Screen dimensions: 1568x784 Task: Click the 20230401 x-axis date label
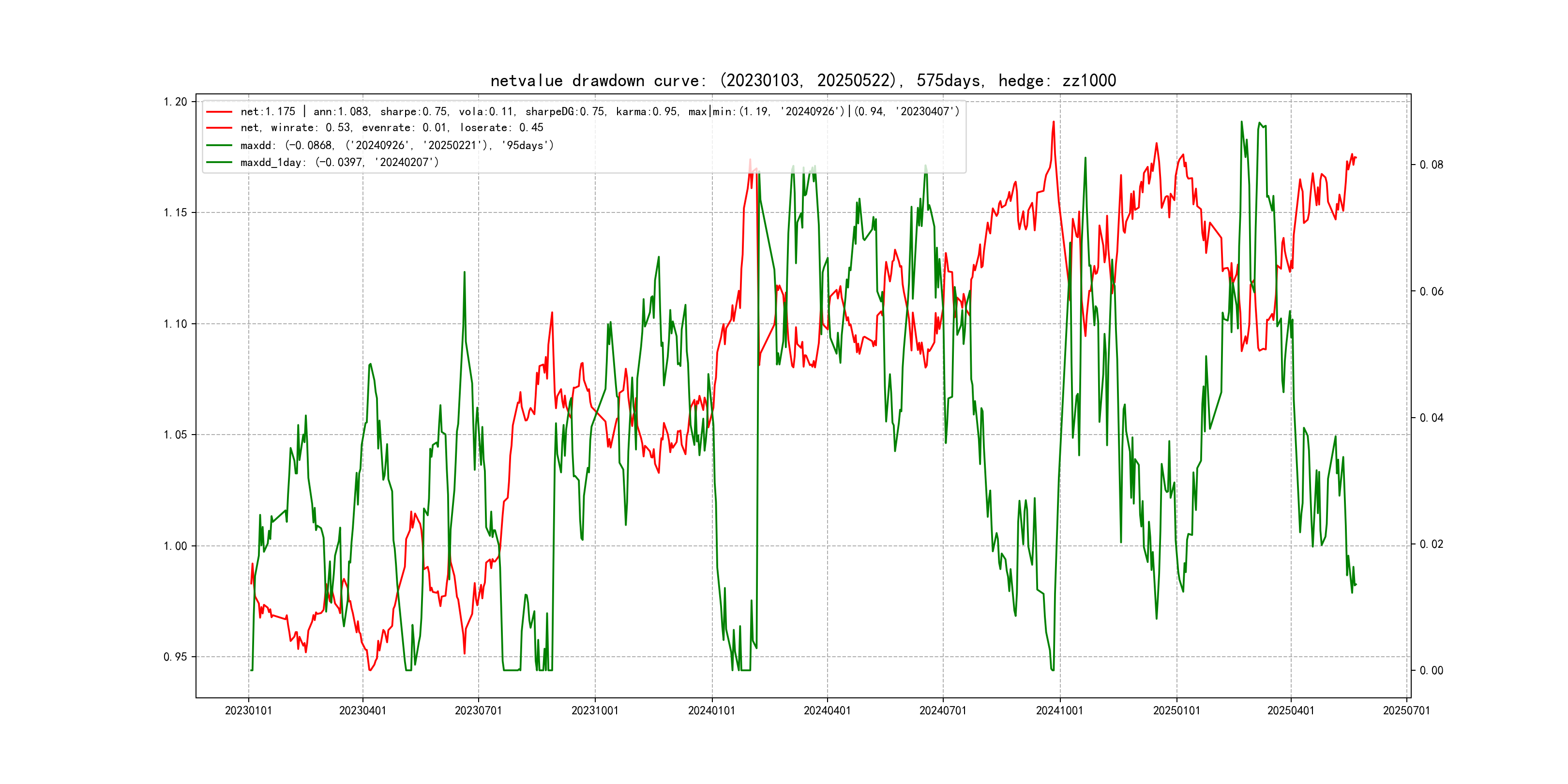[363, 710]
